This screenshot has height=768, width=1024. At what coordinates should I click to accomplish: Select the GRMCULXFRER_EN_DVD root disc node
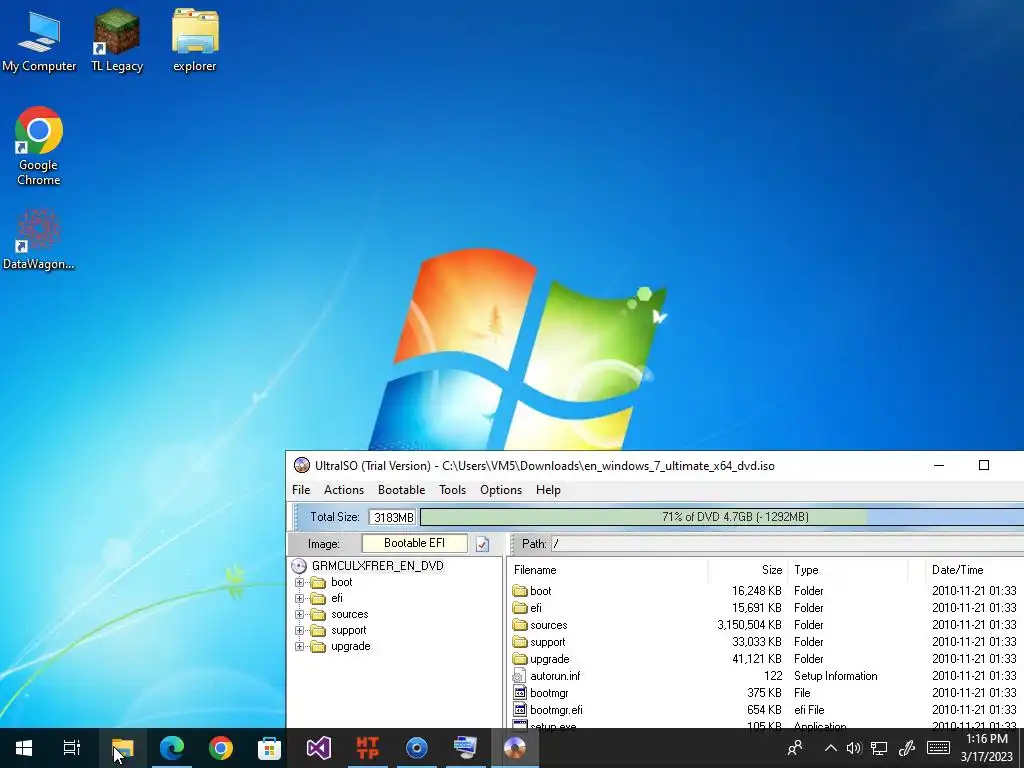point(377,566)
